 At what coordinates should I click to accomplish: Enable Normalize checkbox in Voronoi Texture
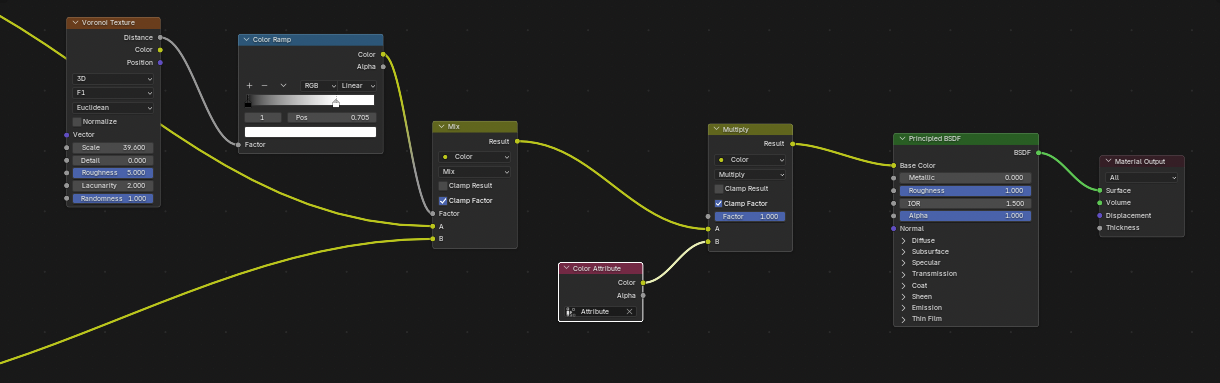[77, 122]
